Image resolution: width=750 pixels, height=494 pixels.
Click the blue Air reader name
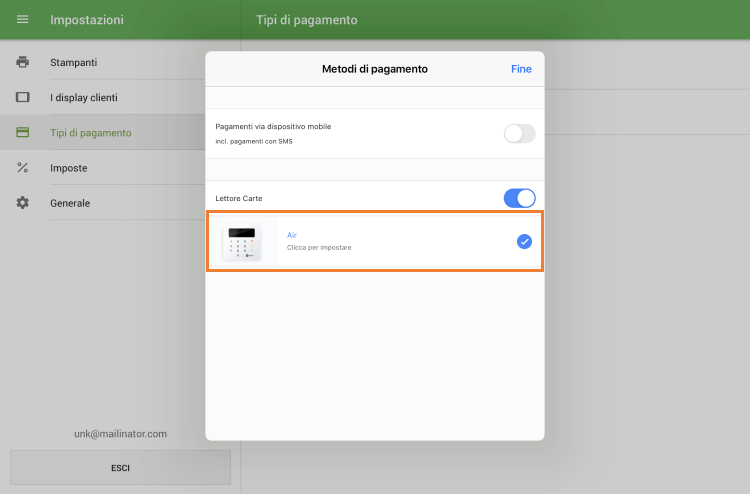click(x=292, y=235)
